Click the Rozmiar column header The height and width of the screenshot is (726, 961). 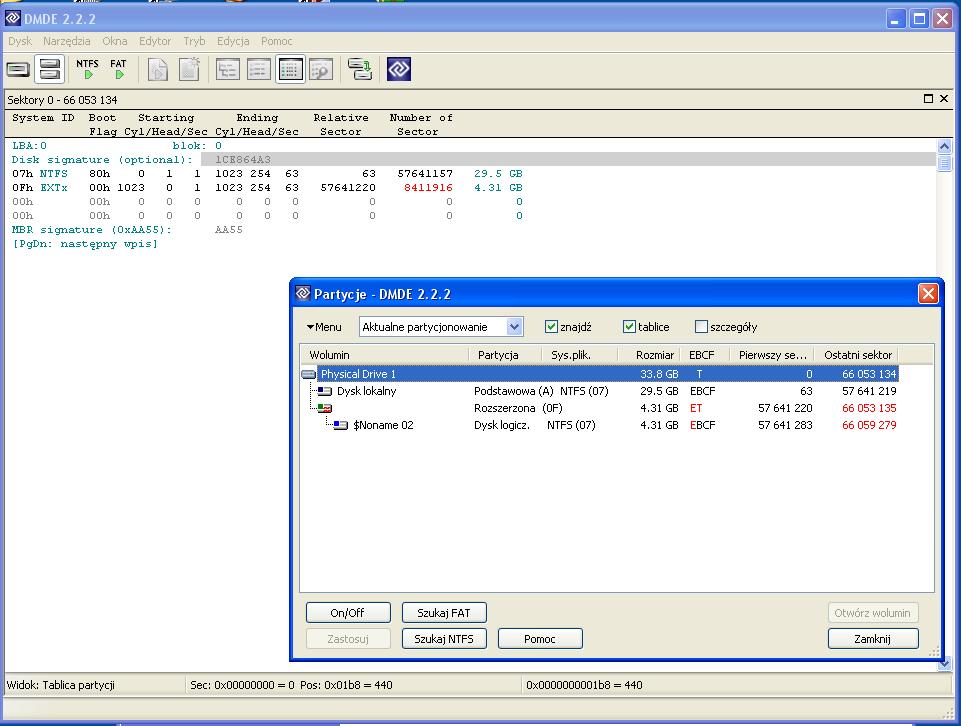coord(650,355)
